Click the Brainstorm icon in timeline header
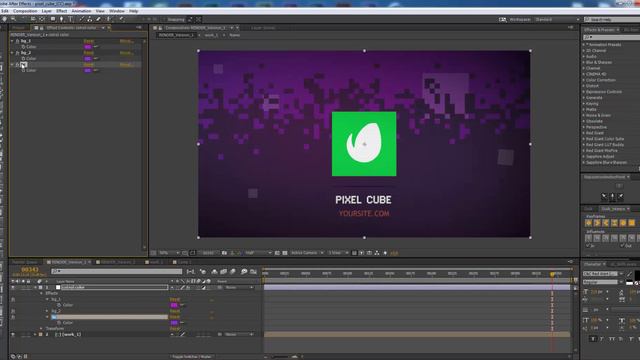 pyautogui.click(x=244, y=271)
